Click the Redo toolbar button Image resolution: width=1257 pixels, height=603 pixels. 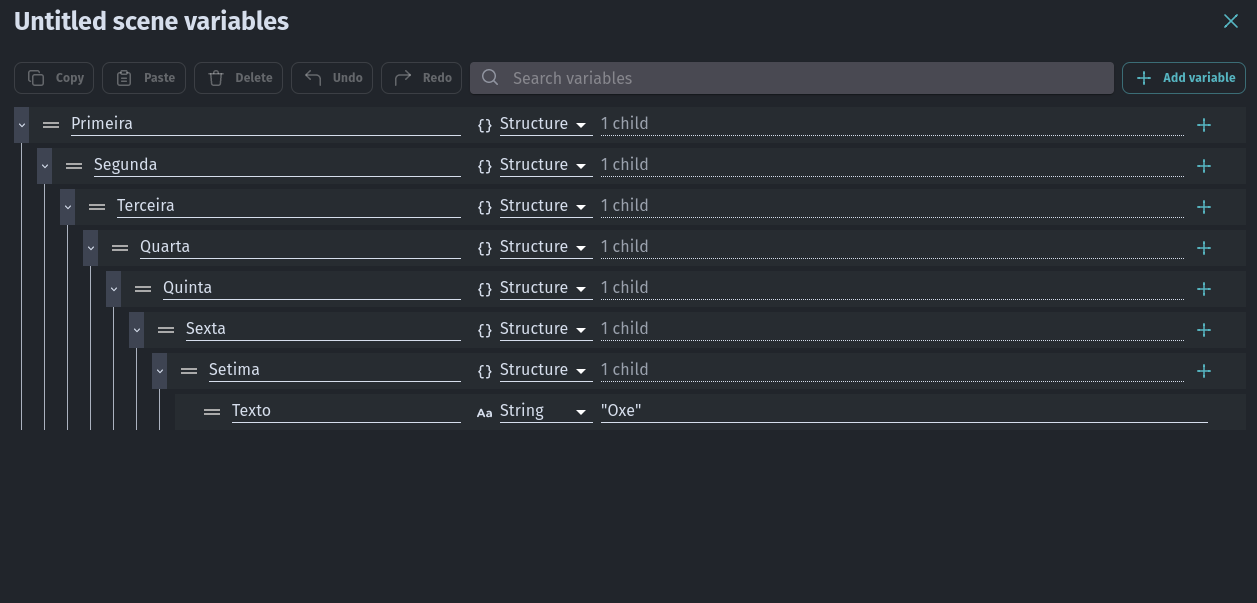pos(422,78)
